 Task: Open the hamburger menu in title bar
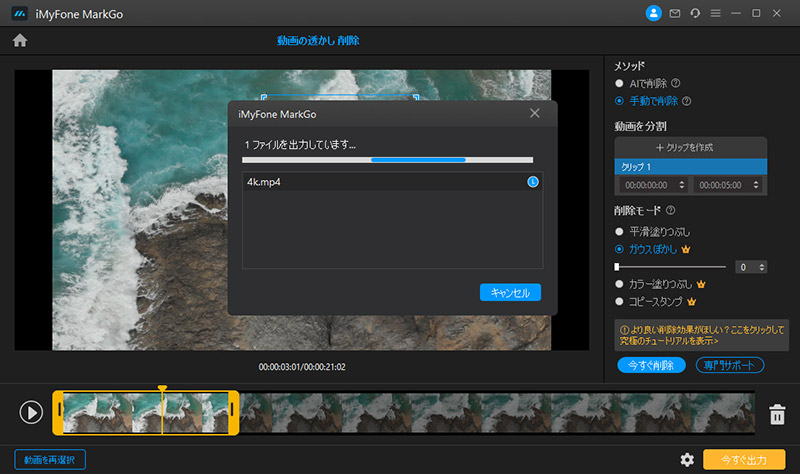click(715, 13)
